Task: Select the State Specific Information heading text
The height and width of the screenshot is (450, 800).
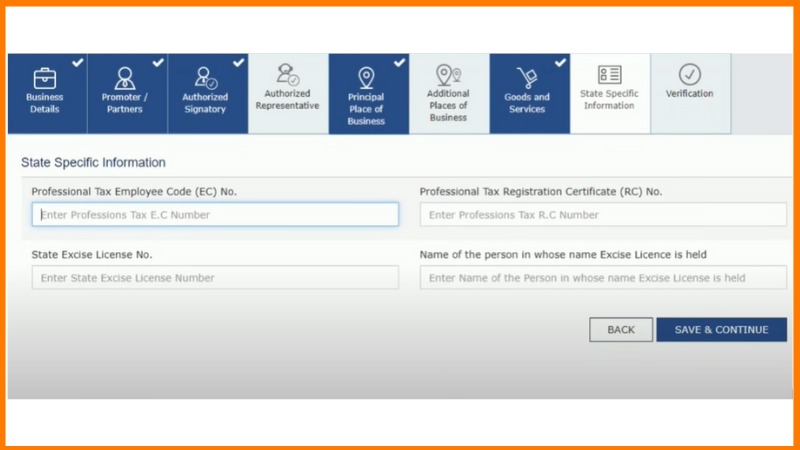Action: (93, 162)
